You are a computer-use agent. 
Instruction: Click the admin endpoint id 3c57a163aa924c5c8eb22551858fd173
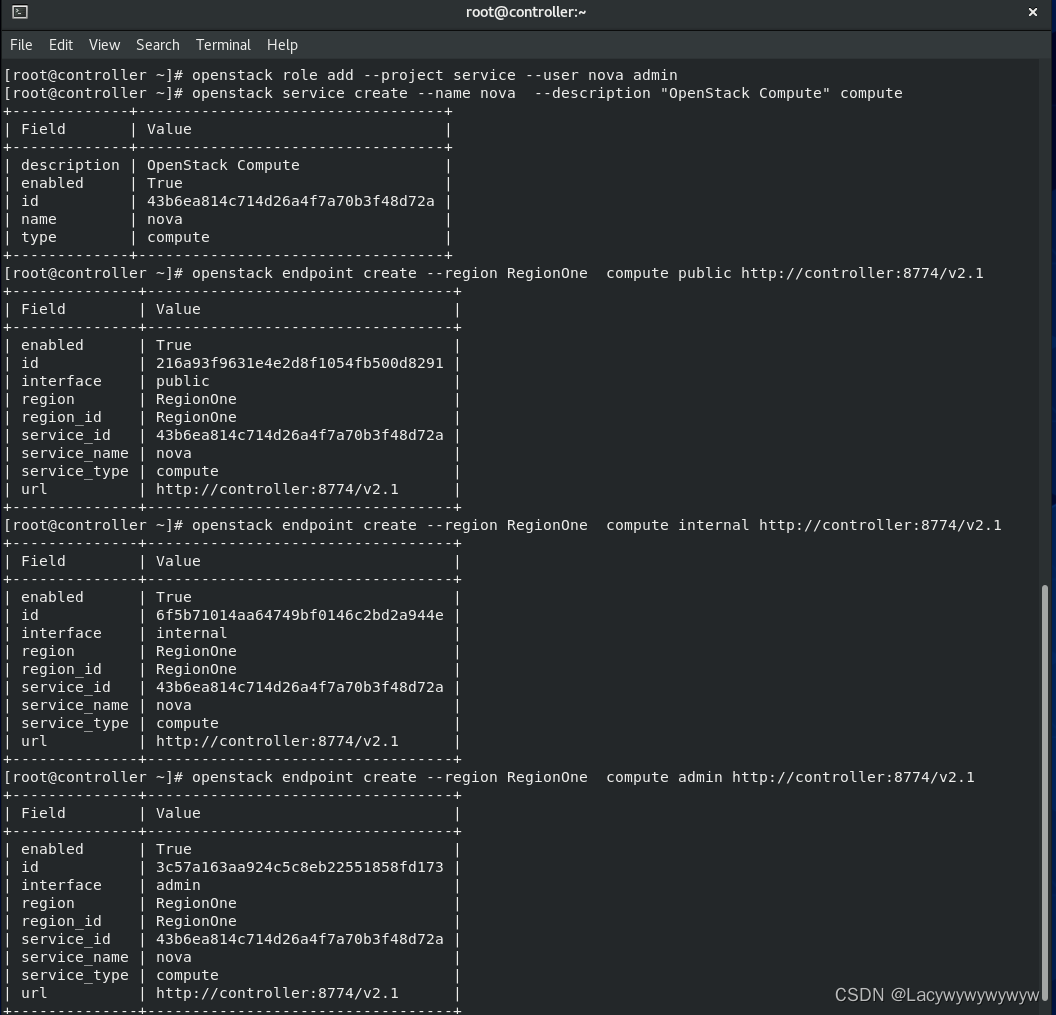[299, 867]
